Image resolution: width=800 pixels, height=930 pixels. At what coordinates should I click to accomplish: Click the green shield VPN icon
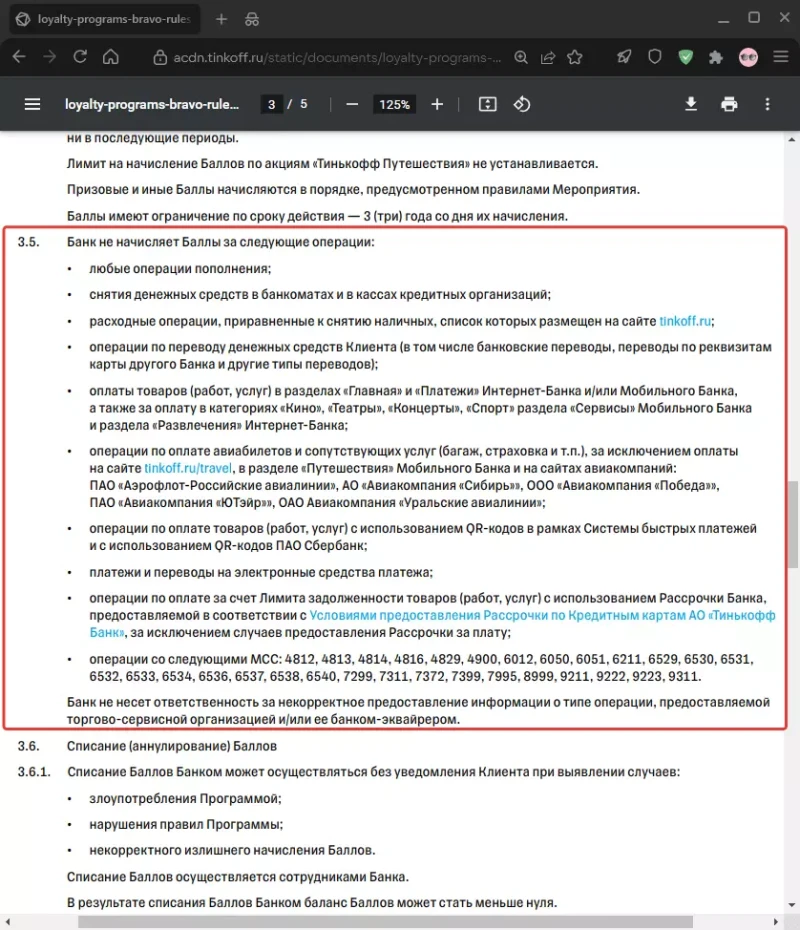point(686,57)
